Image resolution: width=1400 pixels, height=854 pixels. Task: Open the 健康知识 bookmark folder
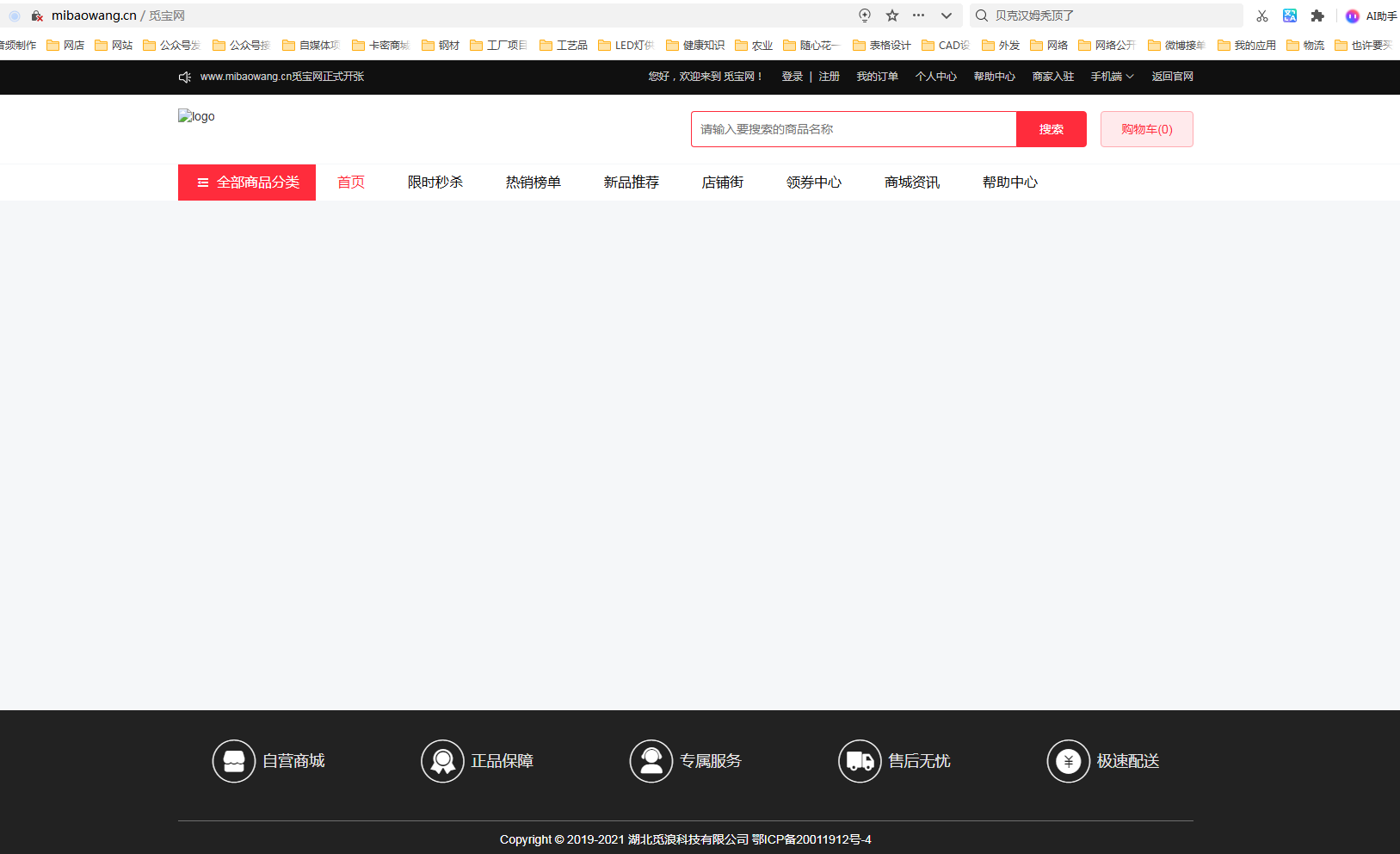[695, 45]
